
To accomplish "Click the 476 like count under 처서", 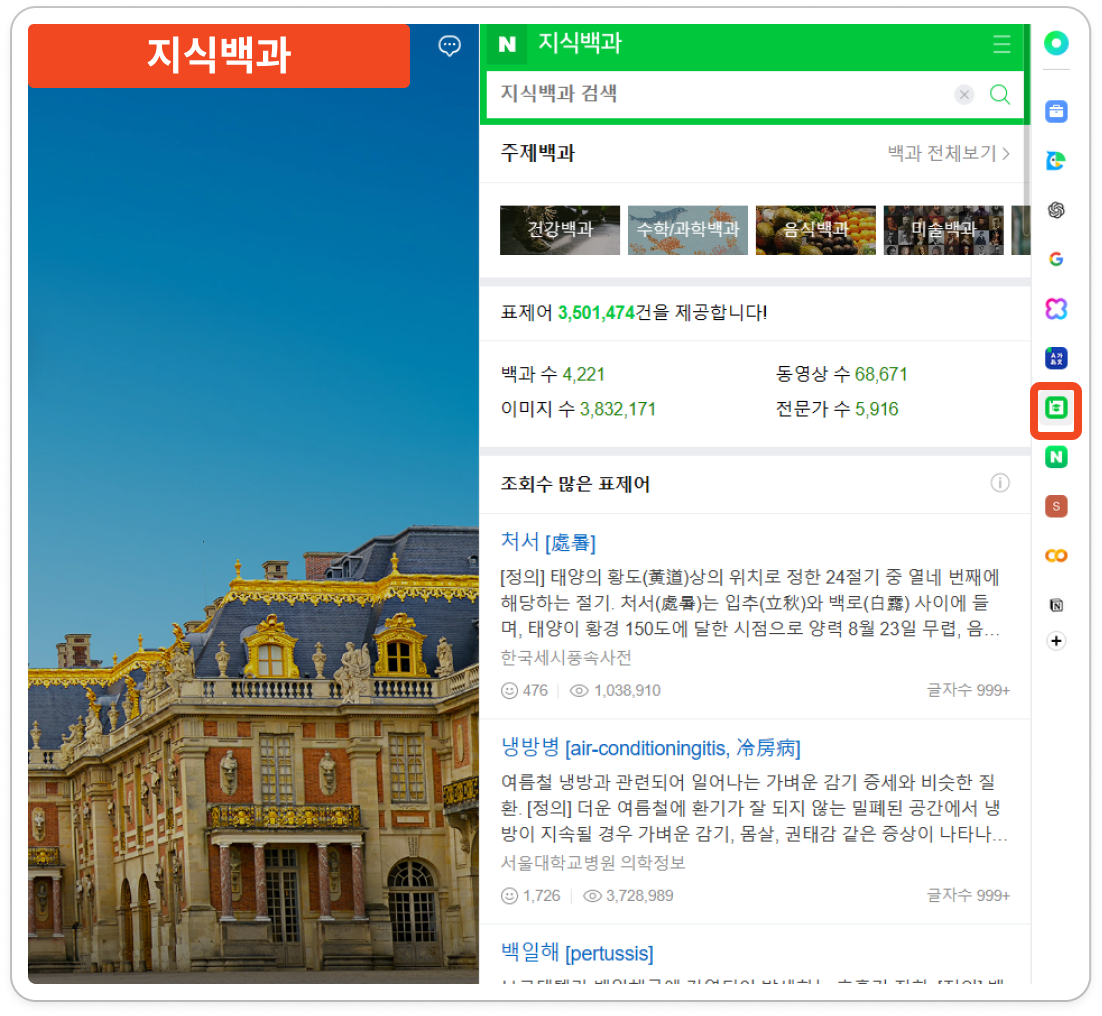I will [524, 691].
